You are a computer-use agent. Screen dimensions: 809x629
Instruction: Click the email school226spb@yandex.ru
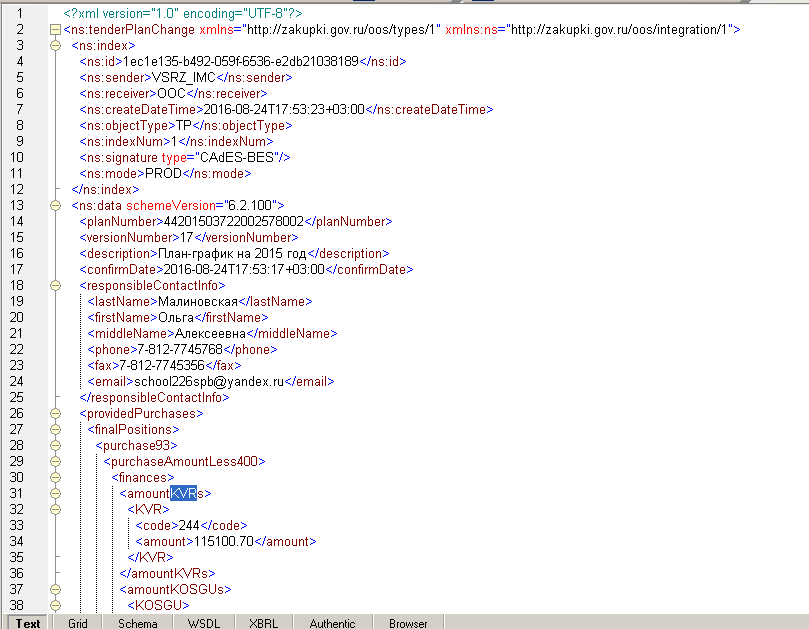(209, 381)
